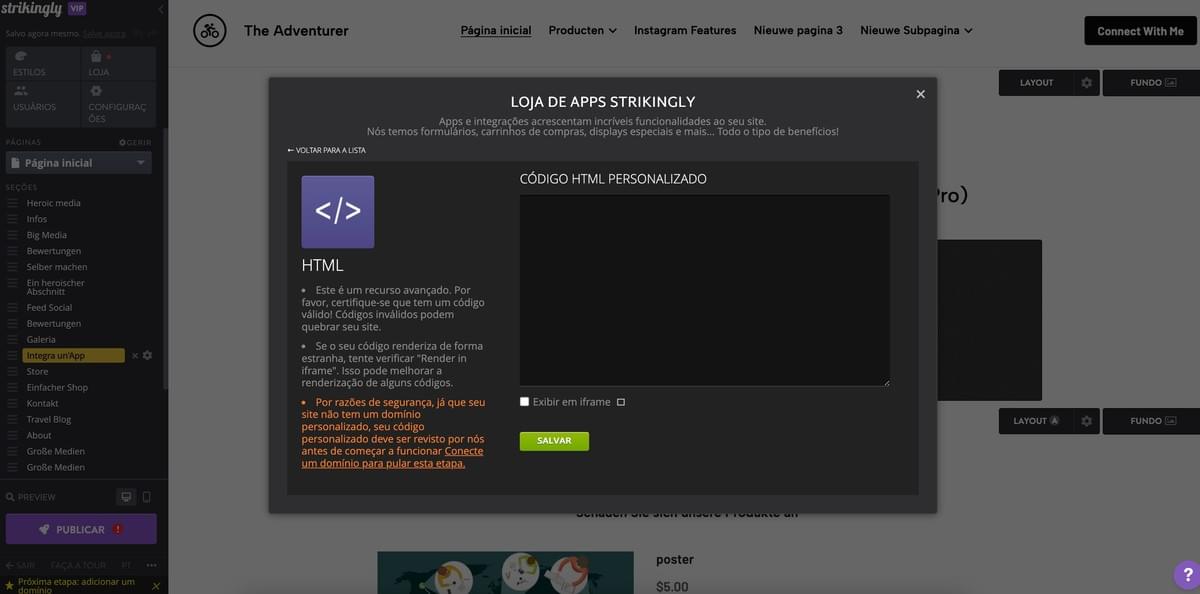1200x594 pixels.
Task: Open the USUÁRIOS users panel
Action: coord(42,103)
